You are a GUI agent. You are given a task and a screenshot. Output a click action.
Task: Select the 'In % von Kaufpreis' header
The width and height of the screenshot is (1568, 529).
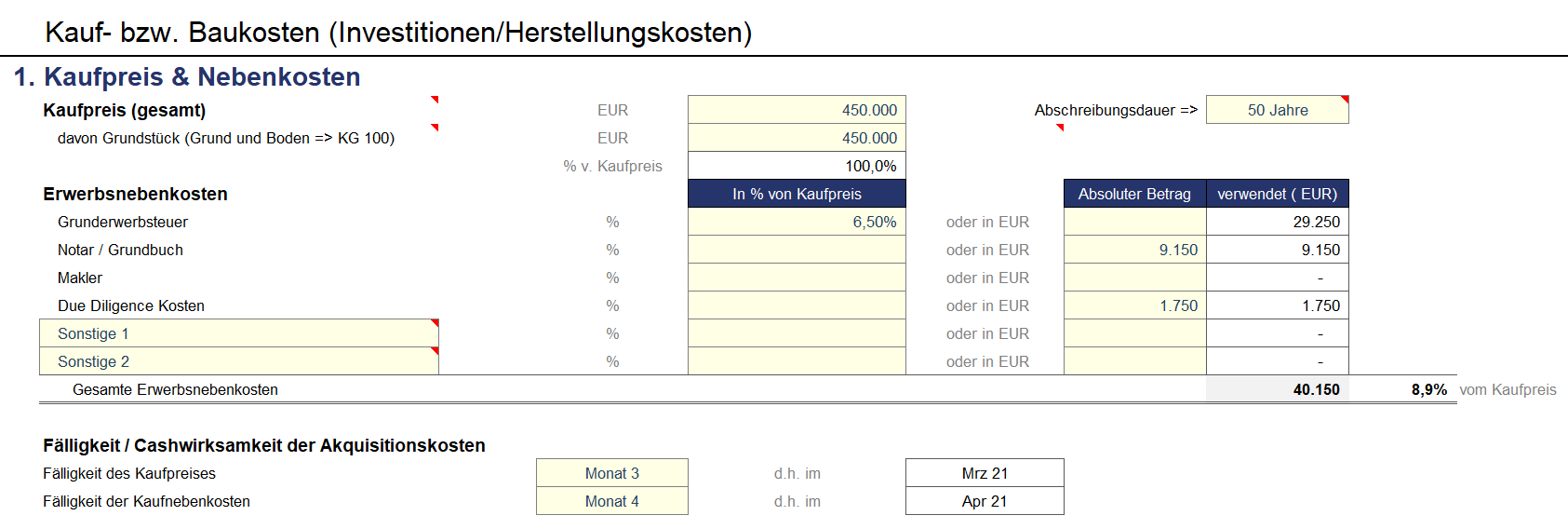click(x=797, y=194)
